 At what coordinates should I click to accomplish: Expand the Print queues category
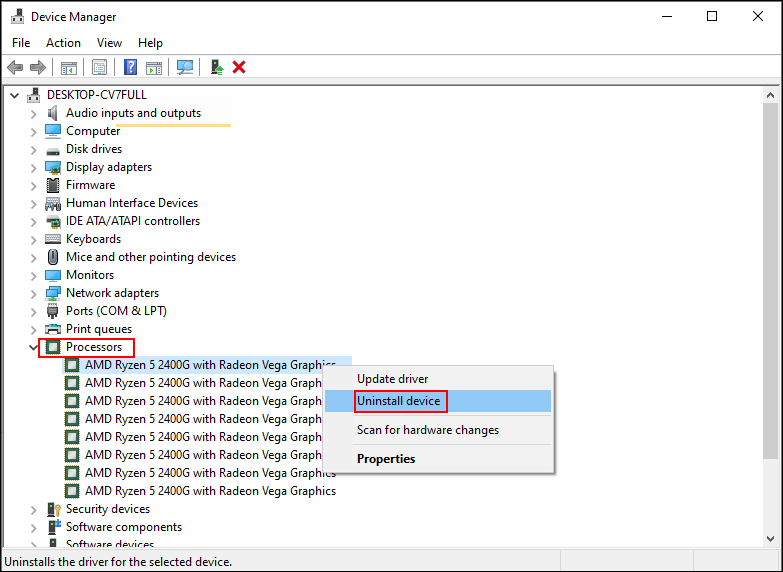click(33, 330)
